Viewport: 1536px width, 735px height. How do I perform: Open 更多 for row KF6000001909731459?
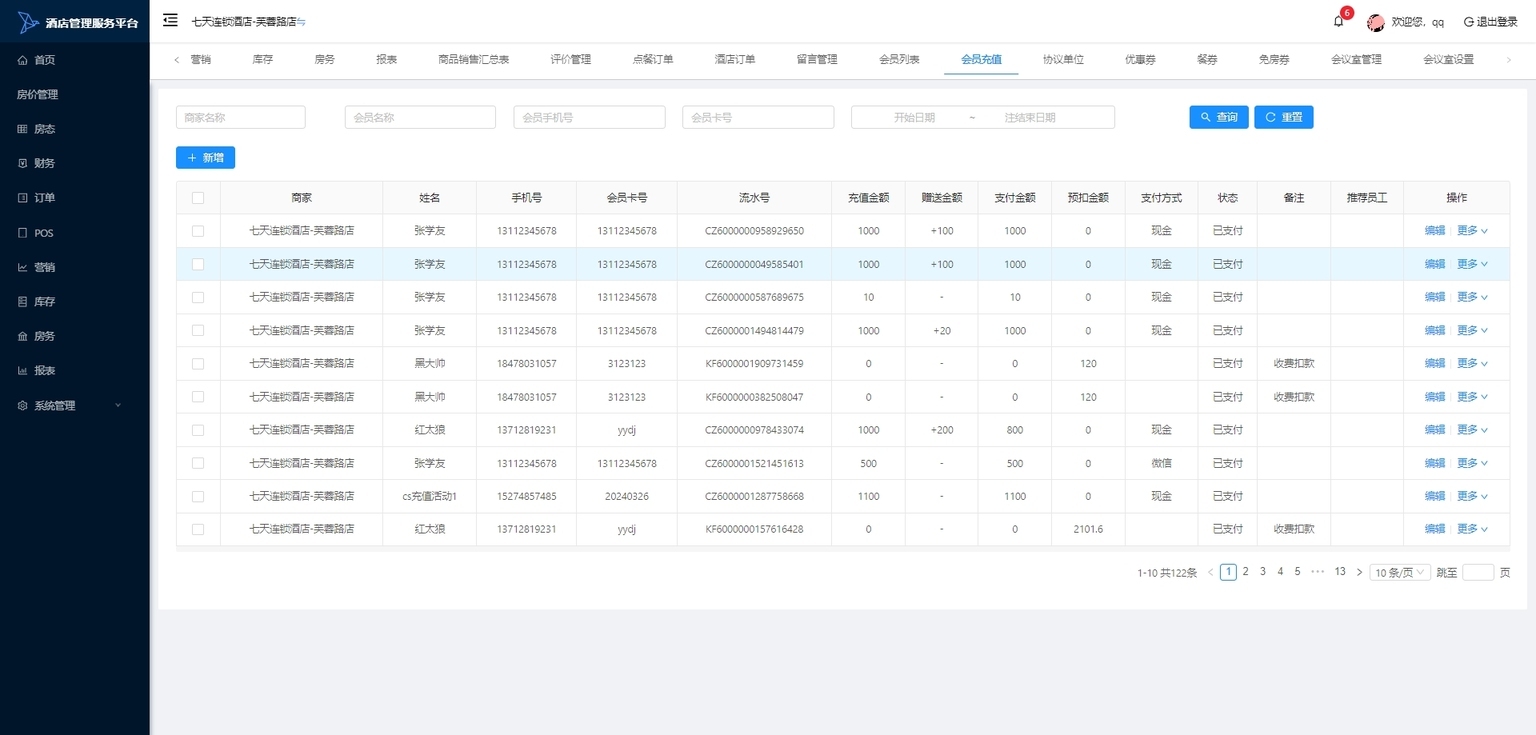1472,363
